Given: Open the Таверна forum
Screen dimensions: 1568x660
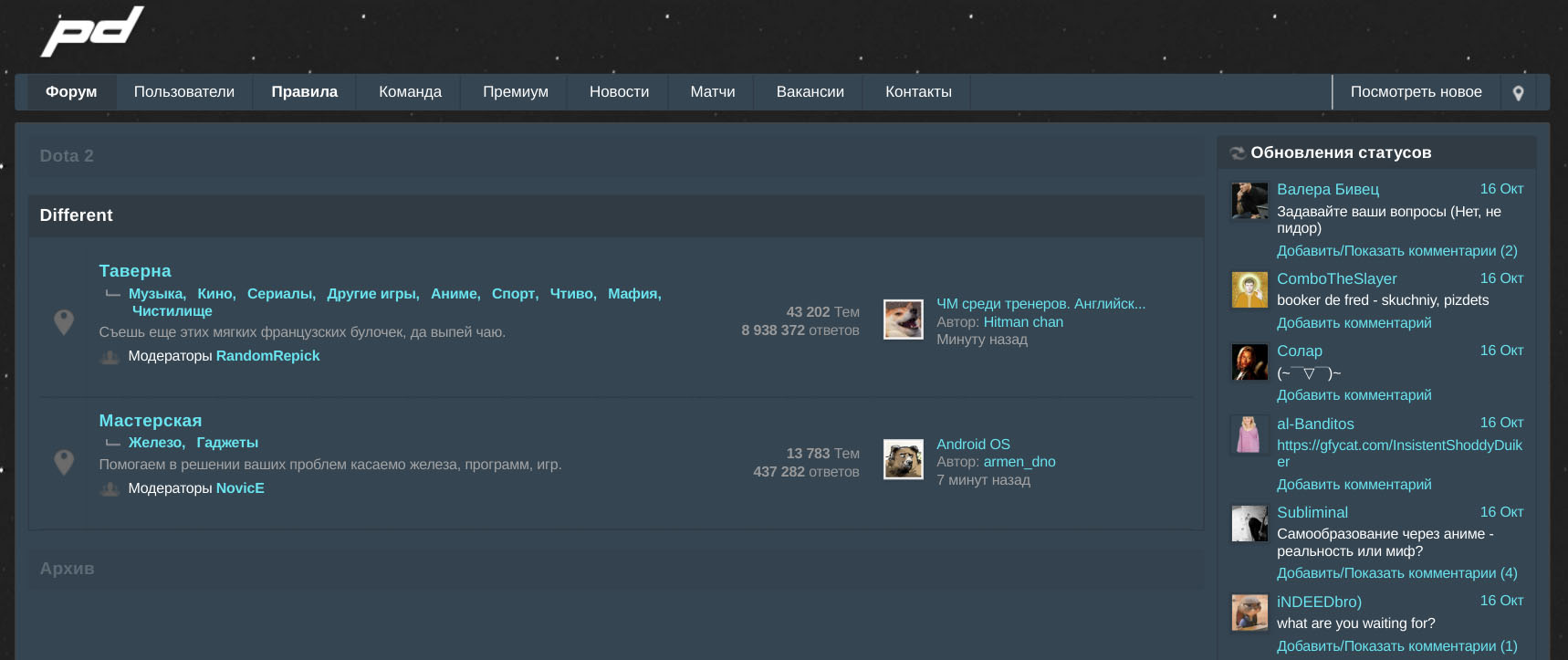Looking at the screenshot, I should click(135, 271).
